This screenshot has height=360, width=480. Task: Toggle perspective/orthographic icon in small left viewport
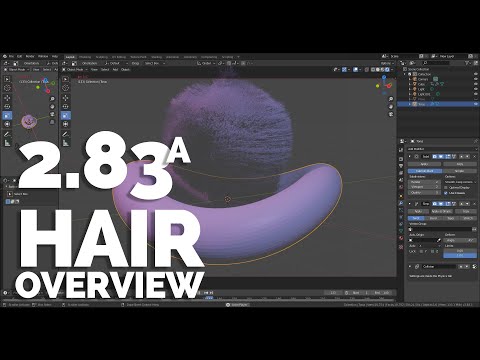(x=52, y=122)
